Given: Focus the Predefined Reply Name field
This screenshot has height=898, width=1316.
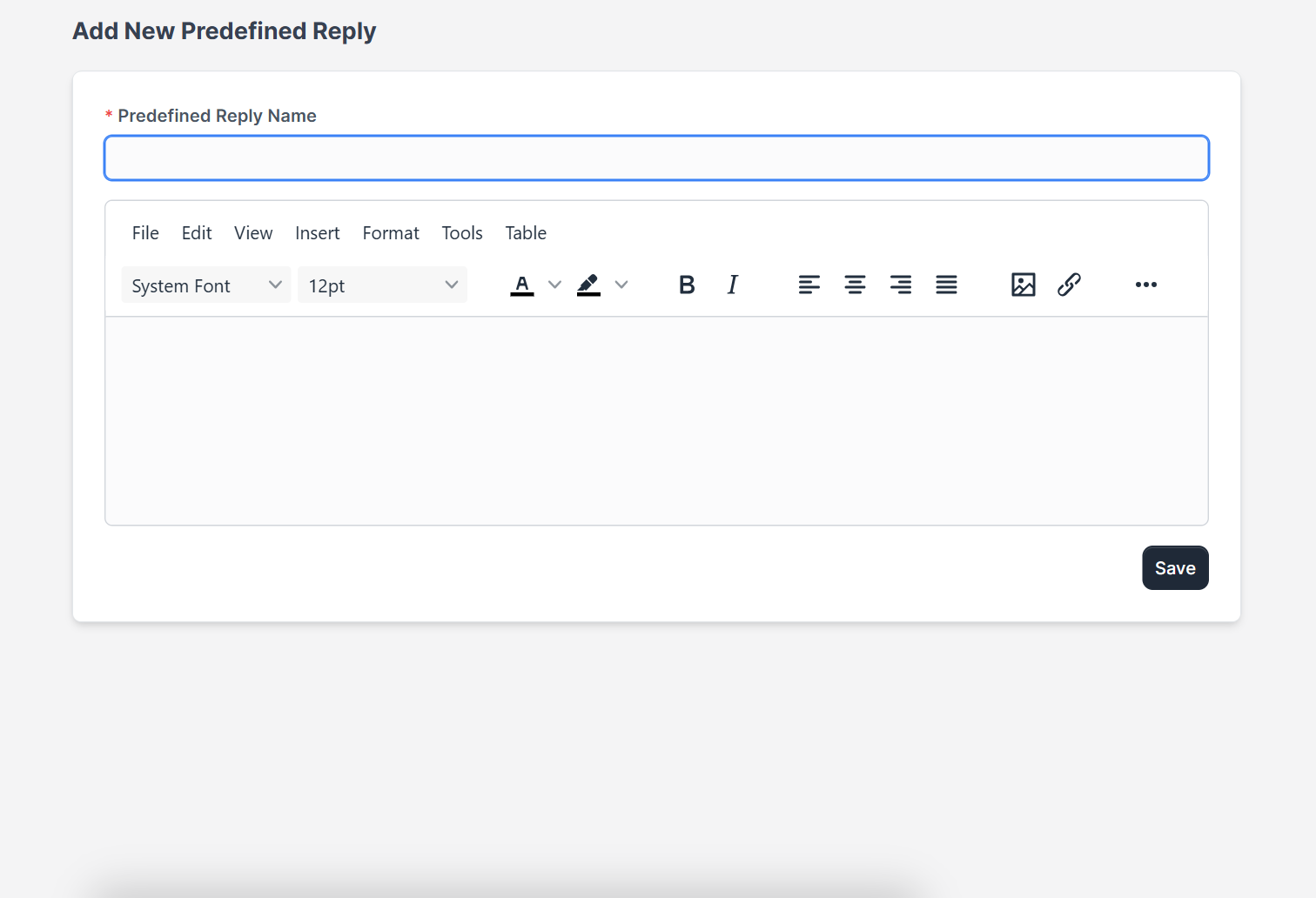Looking at the screenshot, I should point(656,158).
